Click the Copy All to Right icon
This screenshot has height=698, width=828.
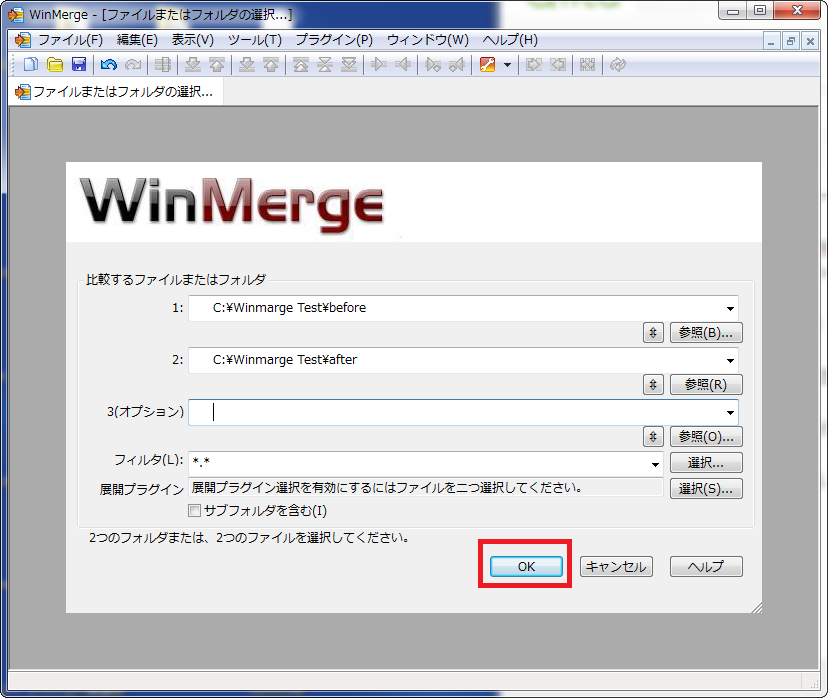534,64
